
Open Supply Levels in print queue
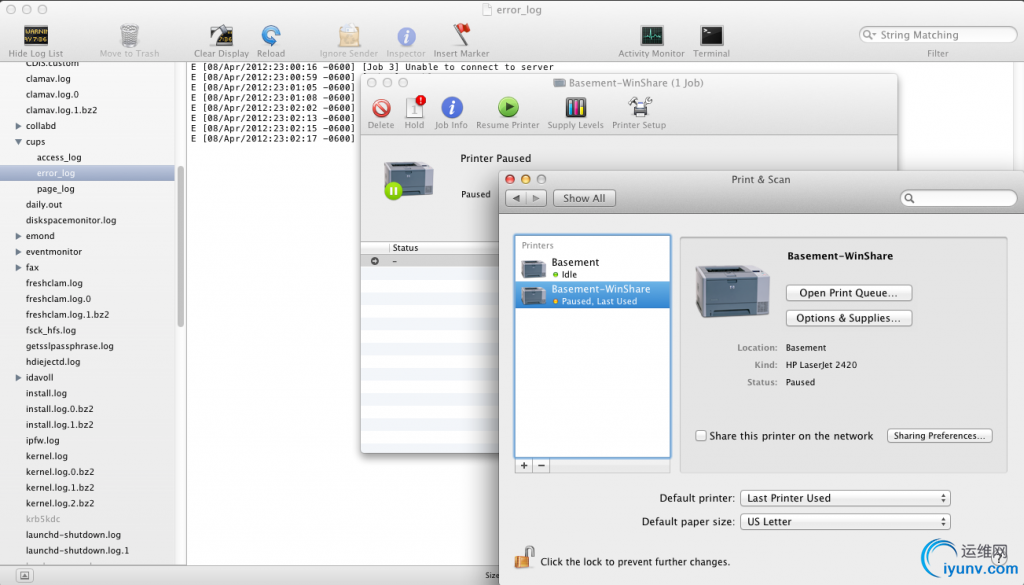[x=575, y=107]
